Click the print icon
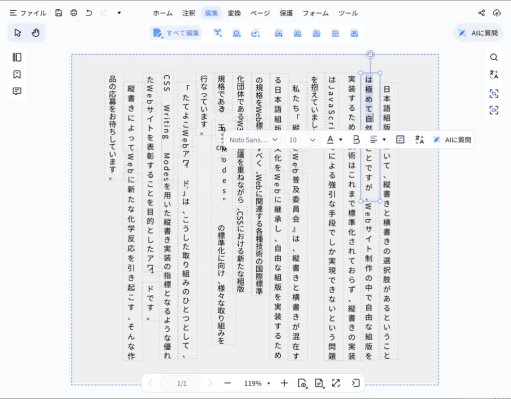 click(74, 13)
